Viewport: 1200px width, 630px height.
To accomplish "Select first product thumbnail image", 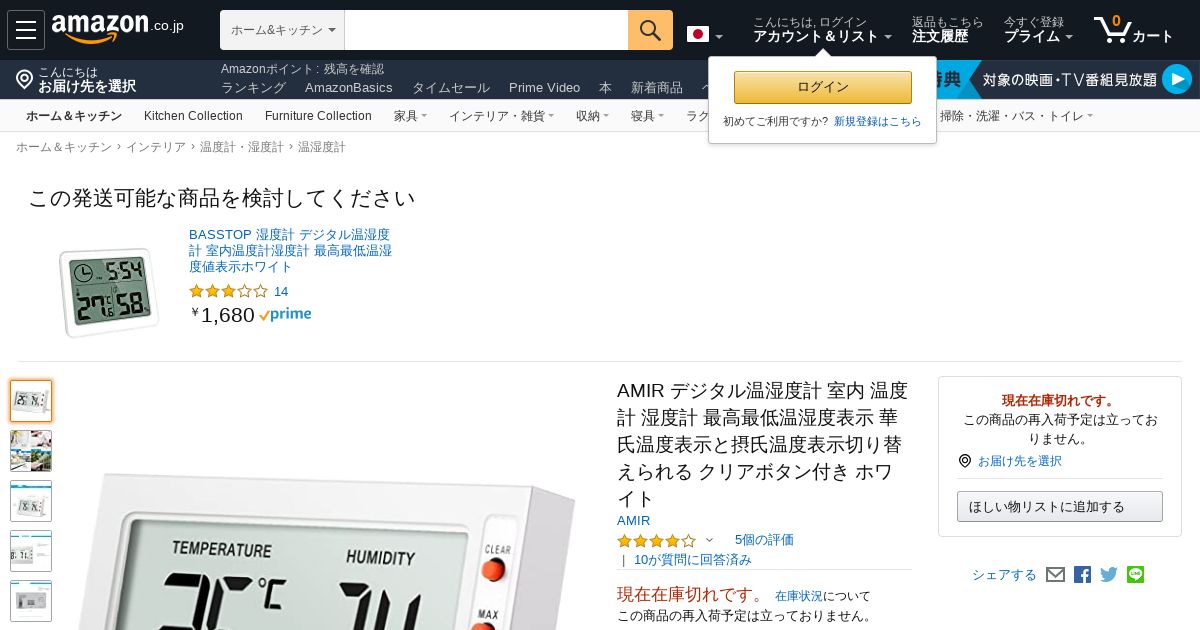I will coord(31,401).
